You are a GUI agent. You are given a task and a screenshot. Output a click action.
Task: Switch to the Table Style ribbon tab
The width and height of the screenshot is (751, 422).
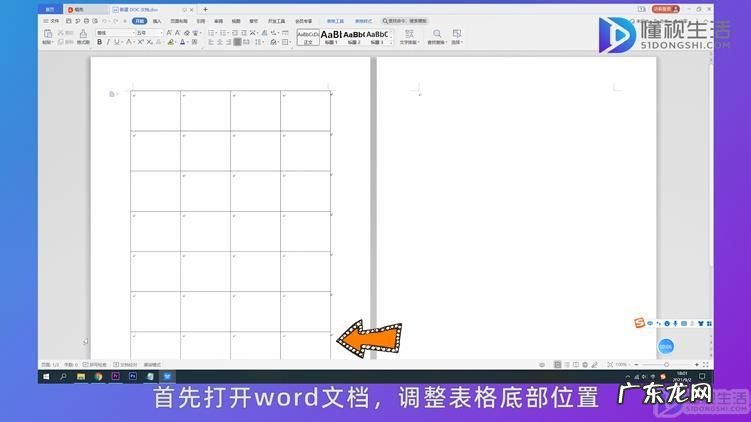point(364,21)
